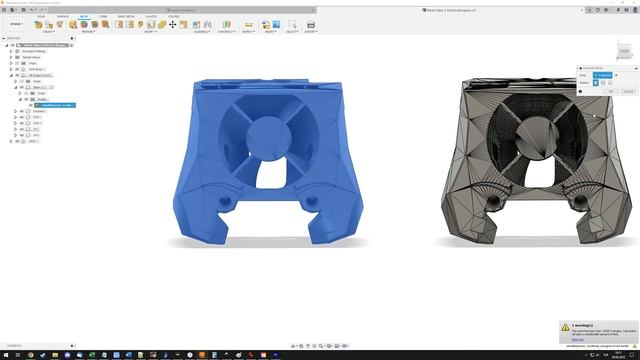Open the CONSTRUCT group dropdown
The height and width of the screenshot is (360, 640).
click(x=226, y=31)
